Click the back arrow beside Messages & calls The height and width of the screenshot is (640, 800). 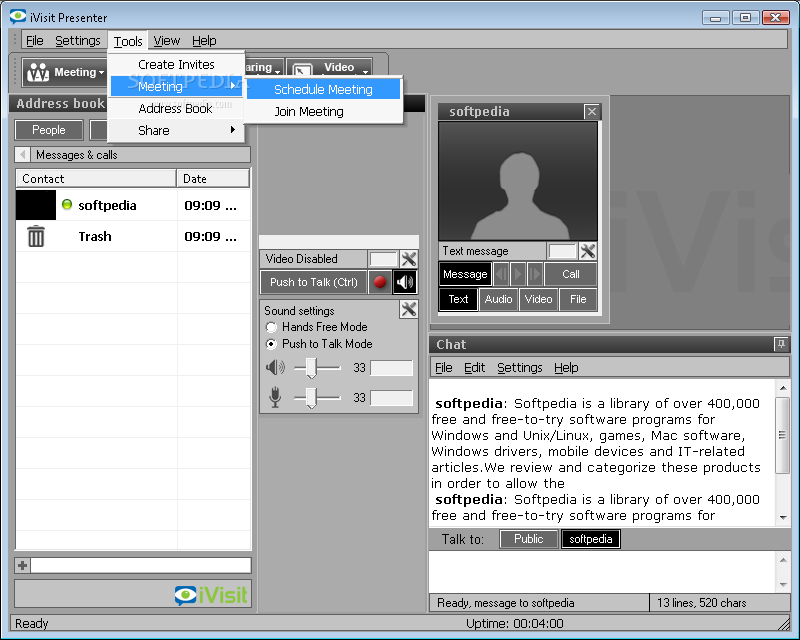pos(22,154)
